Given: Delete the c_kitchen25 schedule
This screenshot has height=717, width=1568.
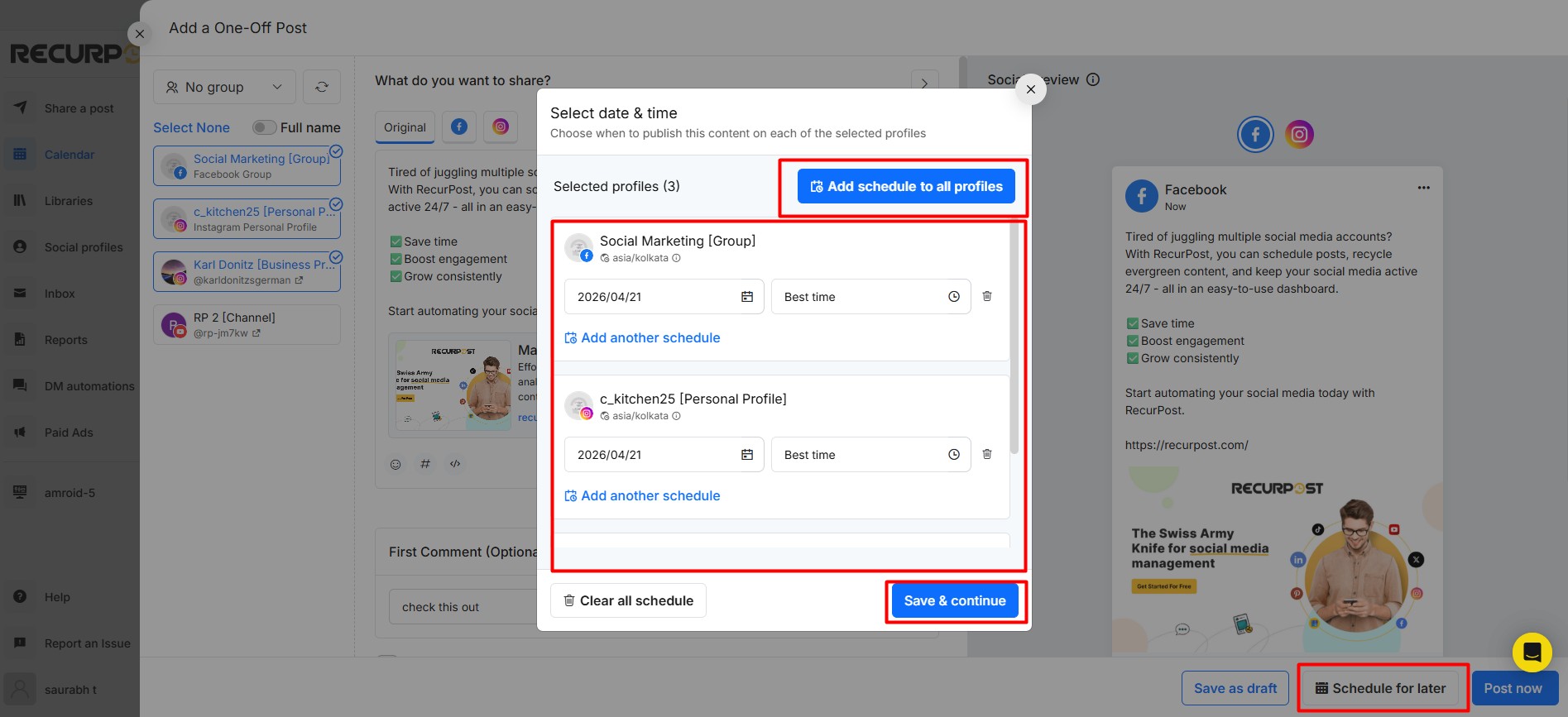Looking at the screenshot, I should [x=987, y=454].
